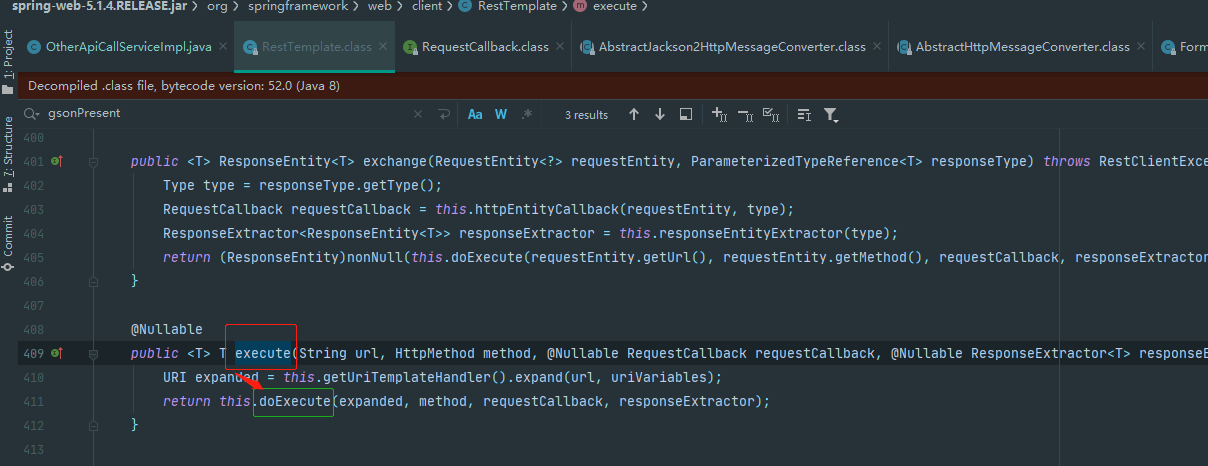Click the 'org' breadcrumb segment
This screenshot has height=466, width=1208.
point(217,7)
